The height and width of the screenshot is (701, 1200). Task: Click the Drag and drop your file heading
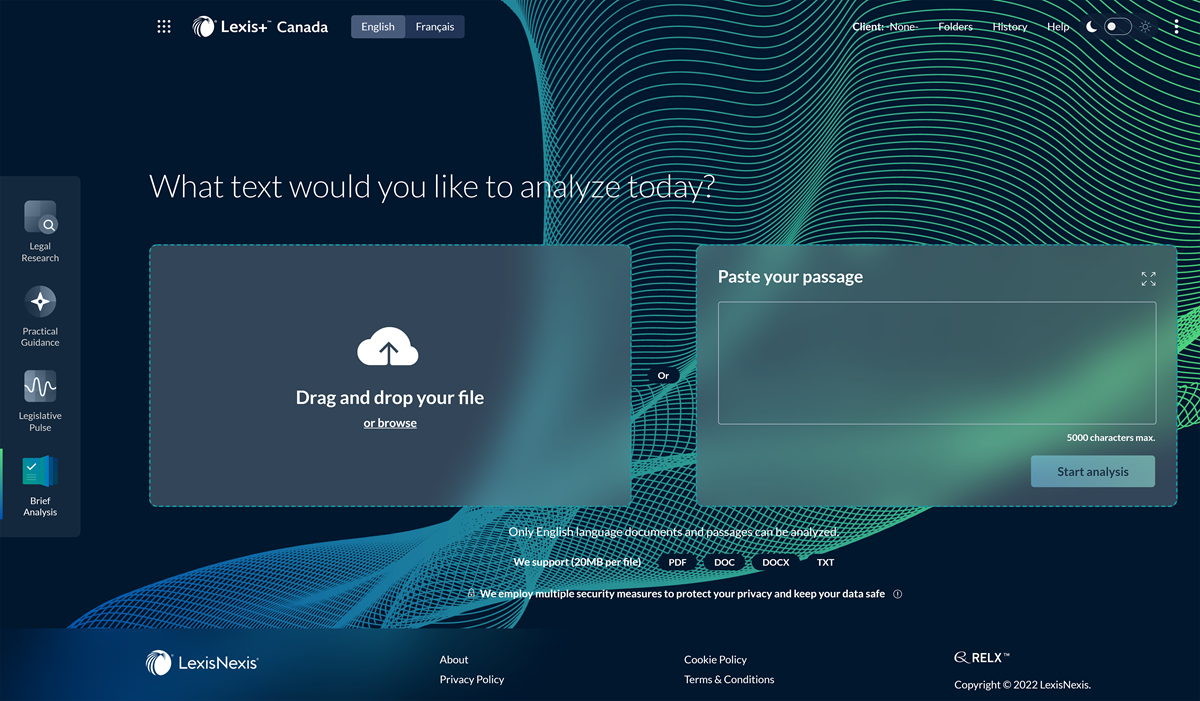(x=390, y=397)
